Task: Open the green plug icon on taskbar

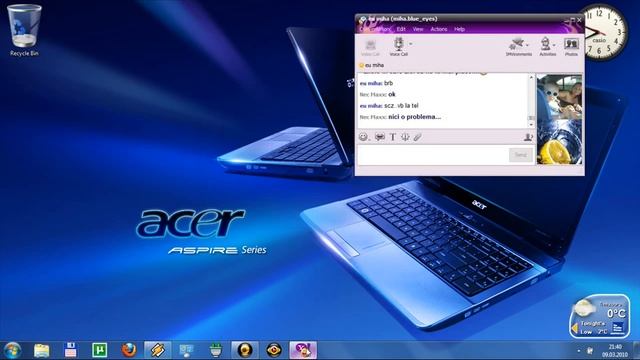Action: [x=216, y=350]
